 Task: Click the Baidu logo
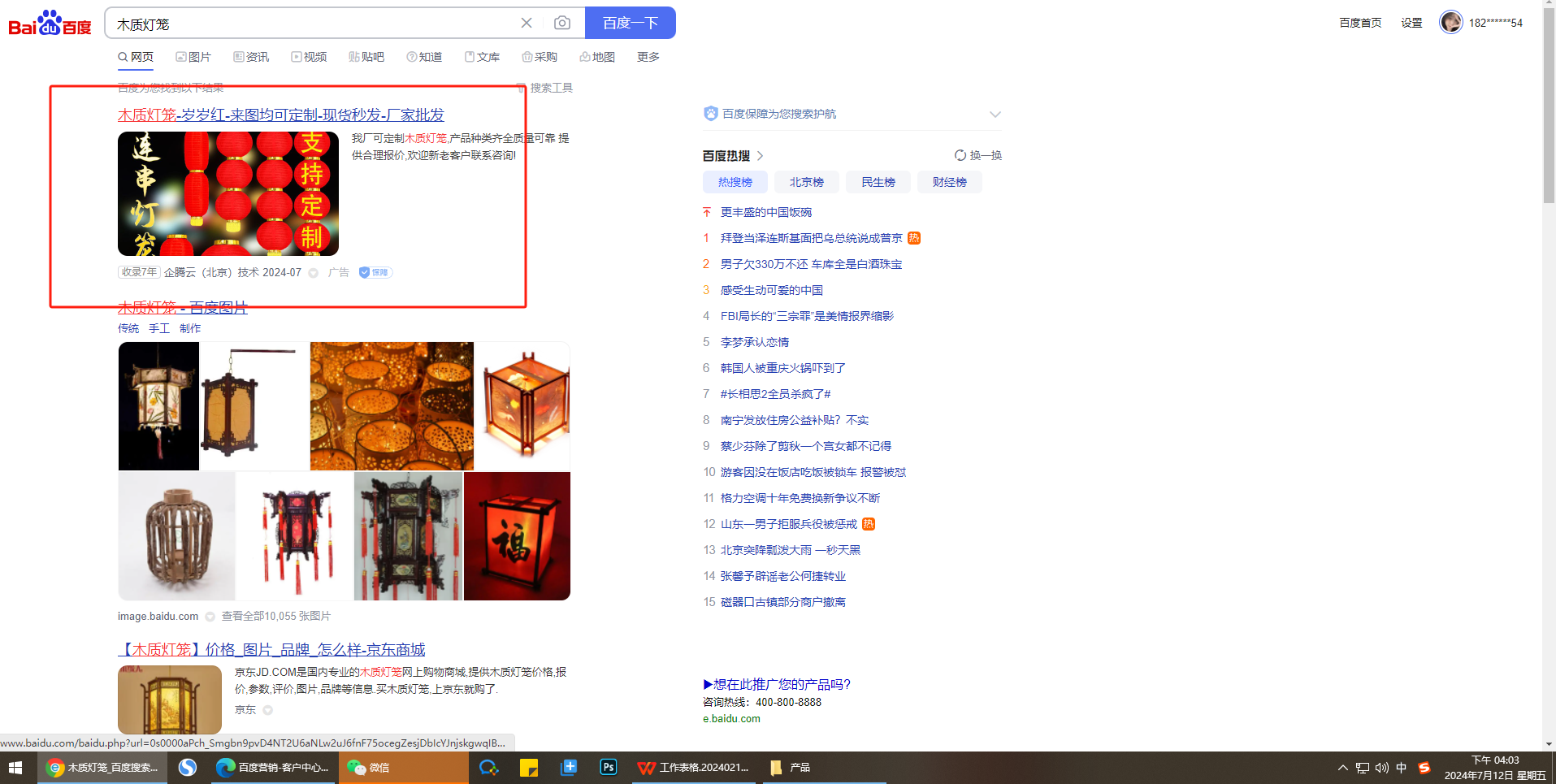(50, 24)
